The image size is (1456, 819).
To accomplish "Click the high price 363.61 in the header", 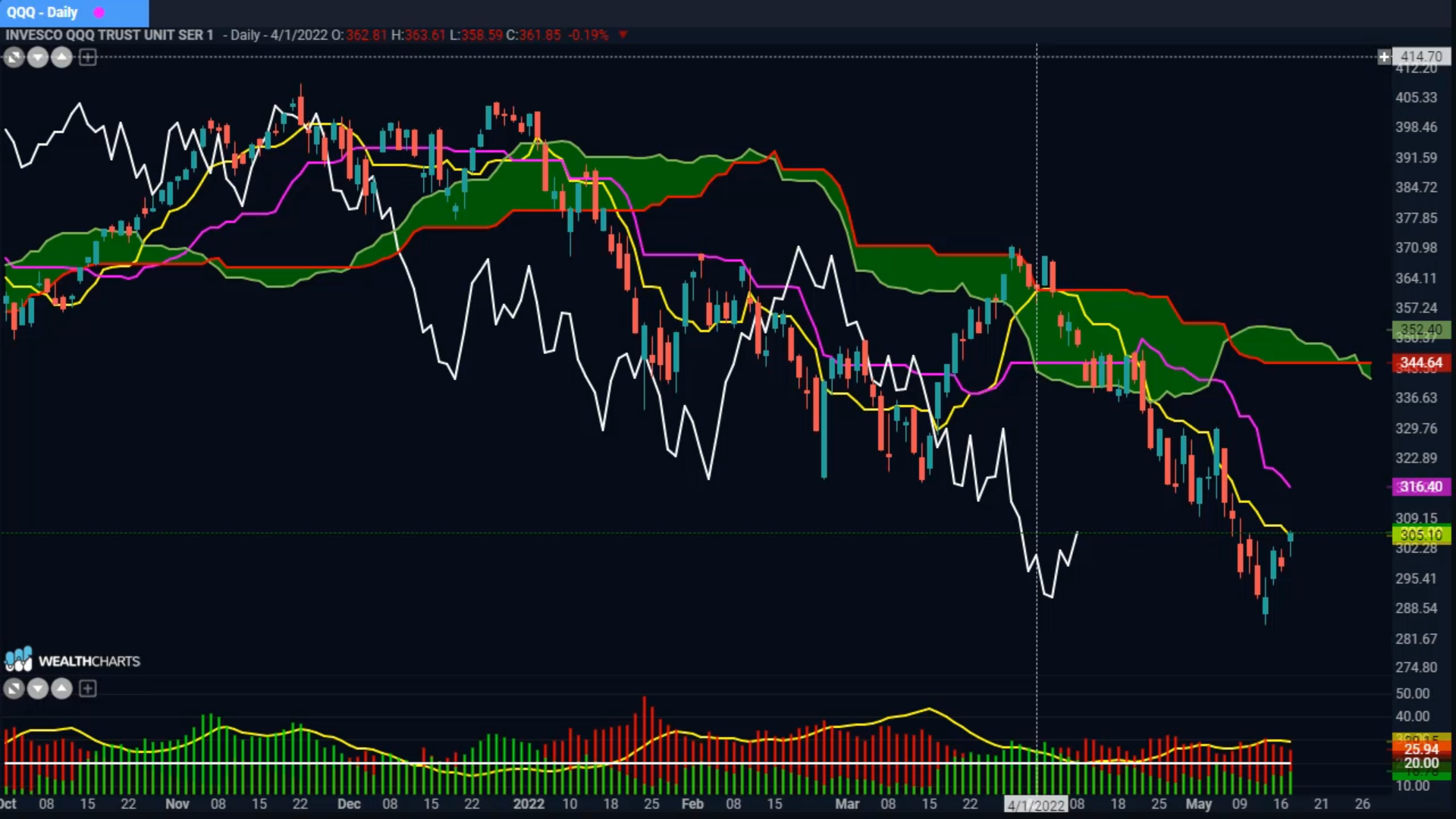I will (x=425, y=35).
